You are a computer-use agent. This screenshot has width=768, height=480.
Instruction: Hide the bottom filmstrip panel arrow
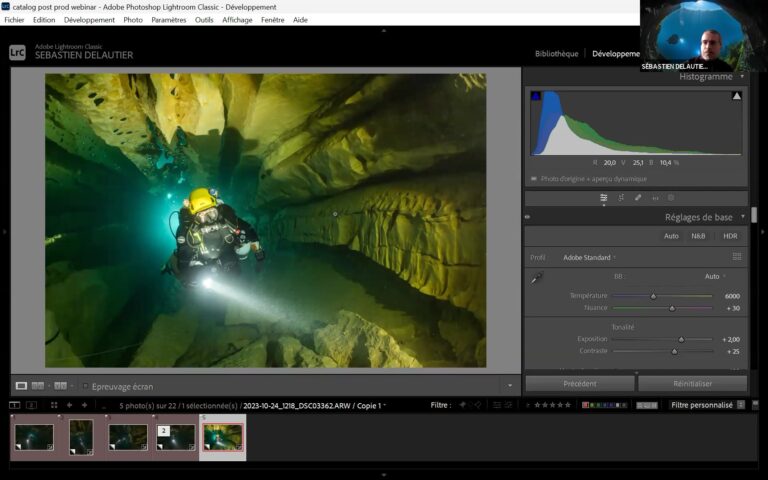pos(384,475)
